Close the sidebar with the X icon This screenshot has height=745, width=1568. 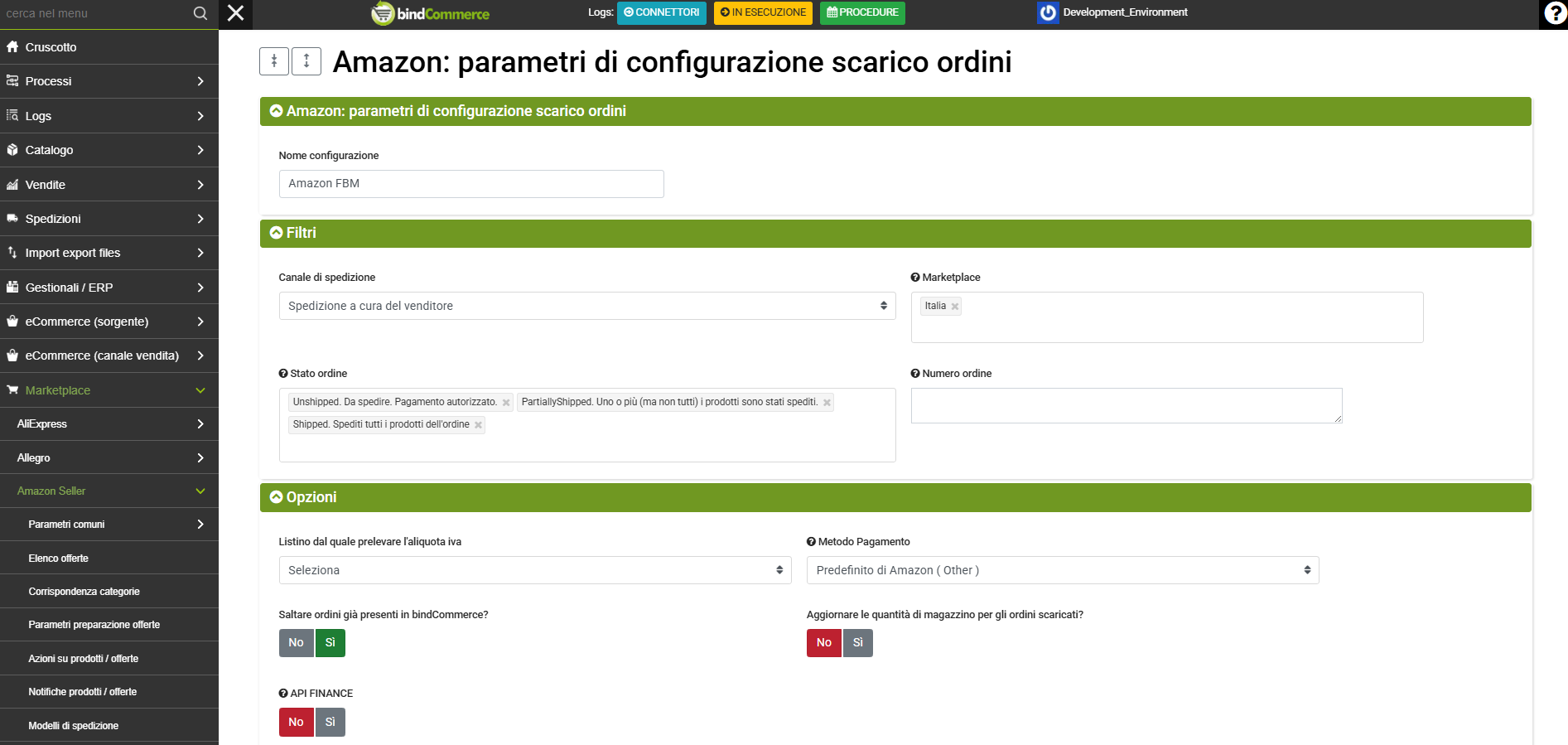(236, 13)
